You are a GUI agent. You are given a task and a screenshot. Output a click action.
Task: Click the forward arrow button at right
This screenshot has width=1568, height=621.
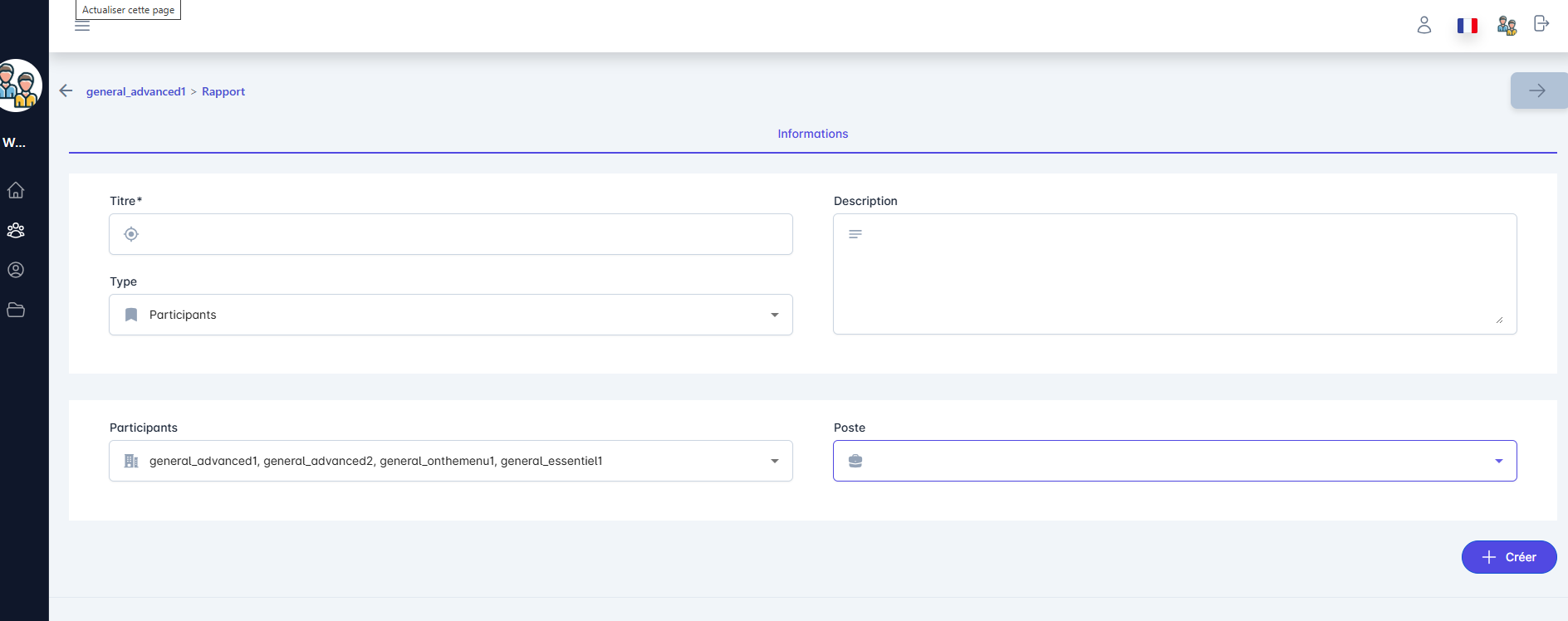tap(1537, 90)
